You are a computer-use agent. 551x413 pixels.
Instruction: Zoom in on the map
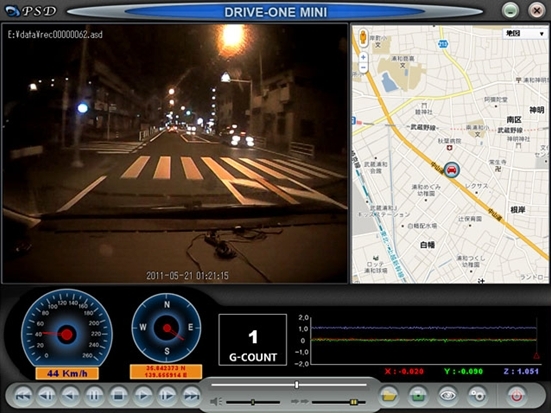point(363,57)
